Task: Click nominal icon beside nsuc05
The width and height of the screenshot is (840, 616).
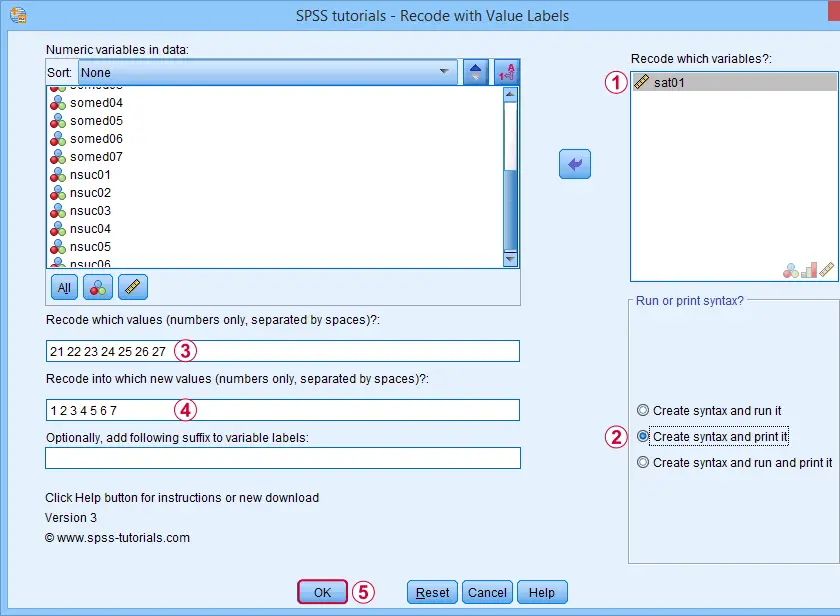Action: tap(58, 247)
